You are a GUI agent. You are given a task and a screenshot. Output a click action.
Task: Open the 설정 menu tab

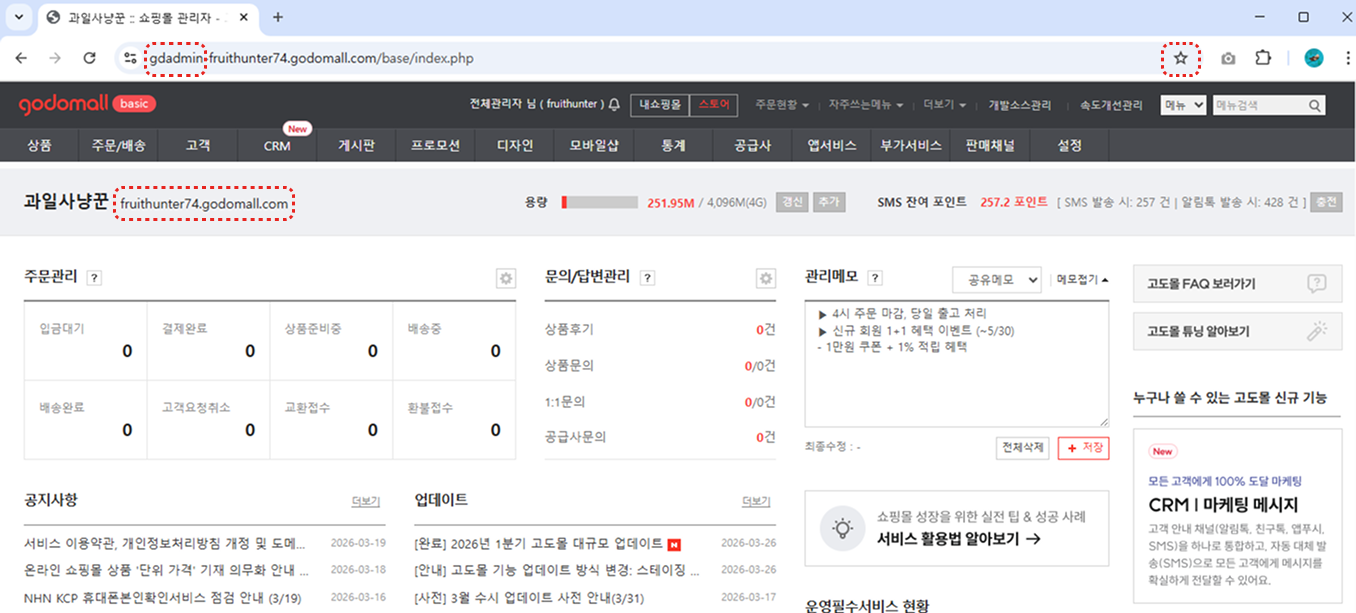(x=1069, y=145)
